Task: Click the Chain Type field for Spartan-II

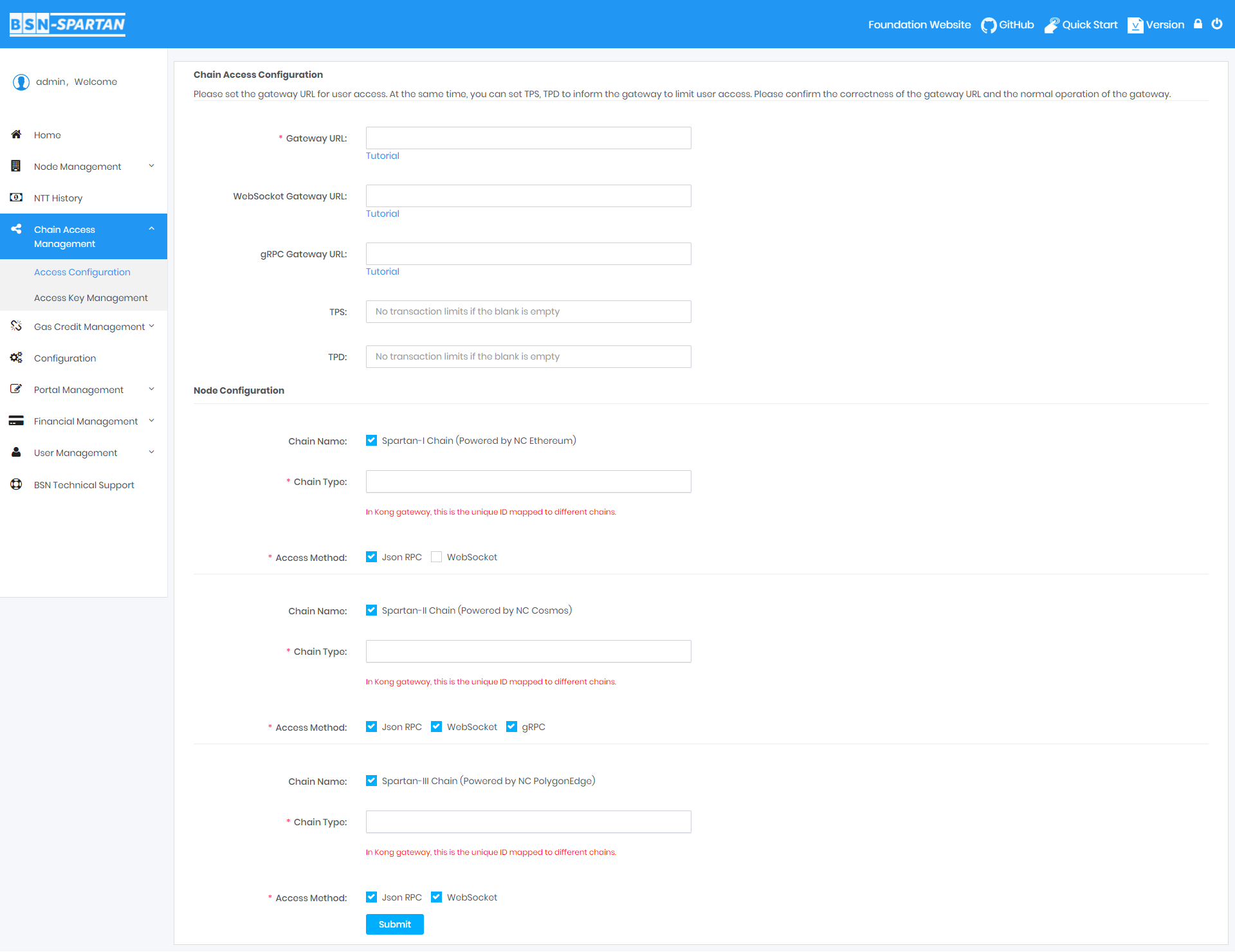Action: pyautogui.click(x=528, y=651)
